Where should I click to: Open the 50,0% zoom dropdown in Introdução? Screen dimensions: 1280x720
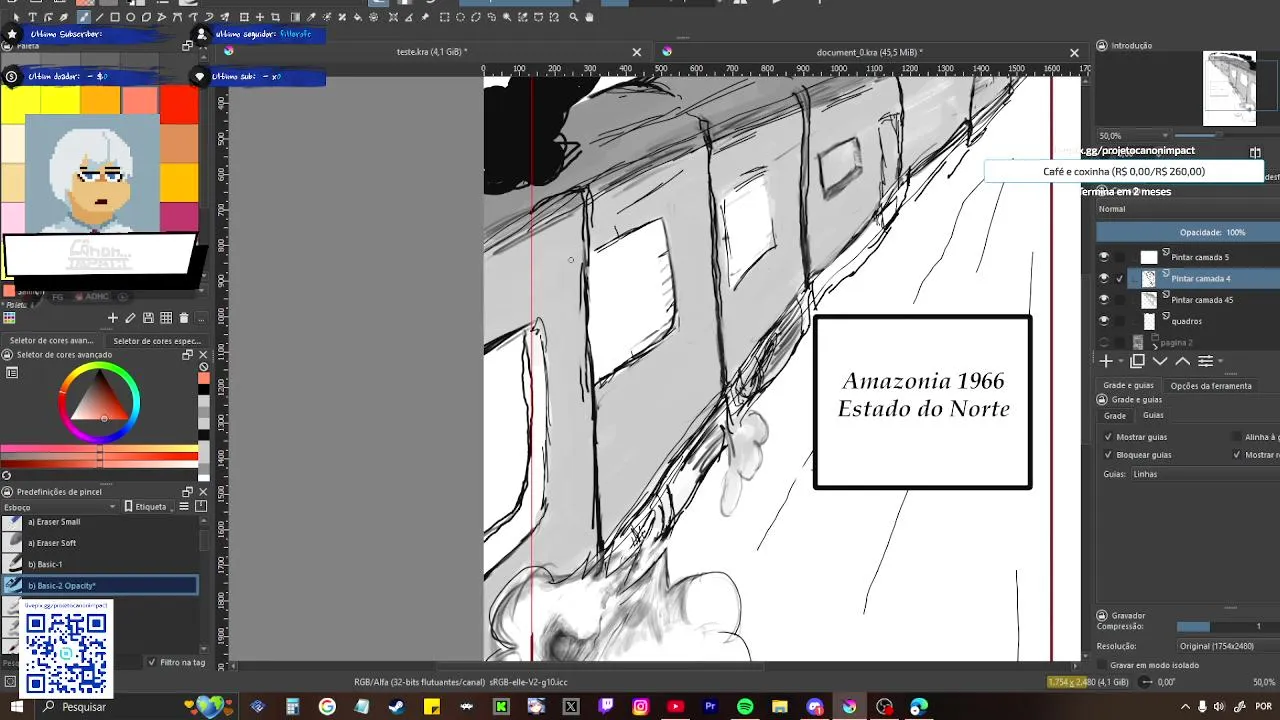1134,136
